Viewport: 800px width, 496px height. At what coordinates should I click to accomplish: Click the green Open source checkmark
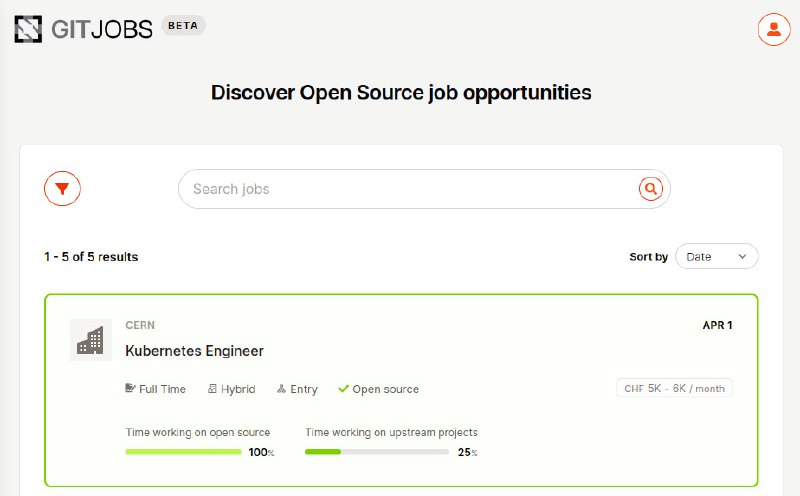pyautogui.click(x=343, y=389)
